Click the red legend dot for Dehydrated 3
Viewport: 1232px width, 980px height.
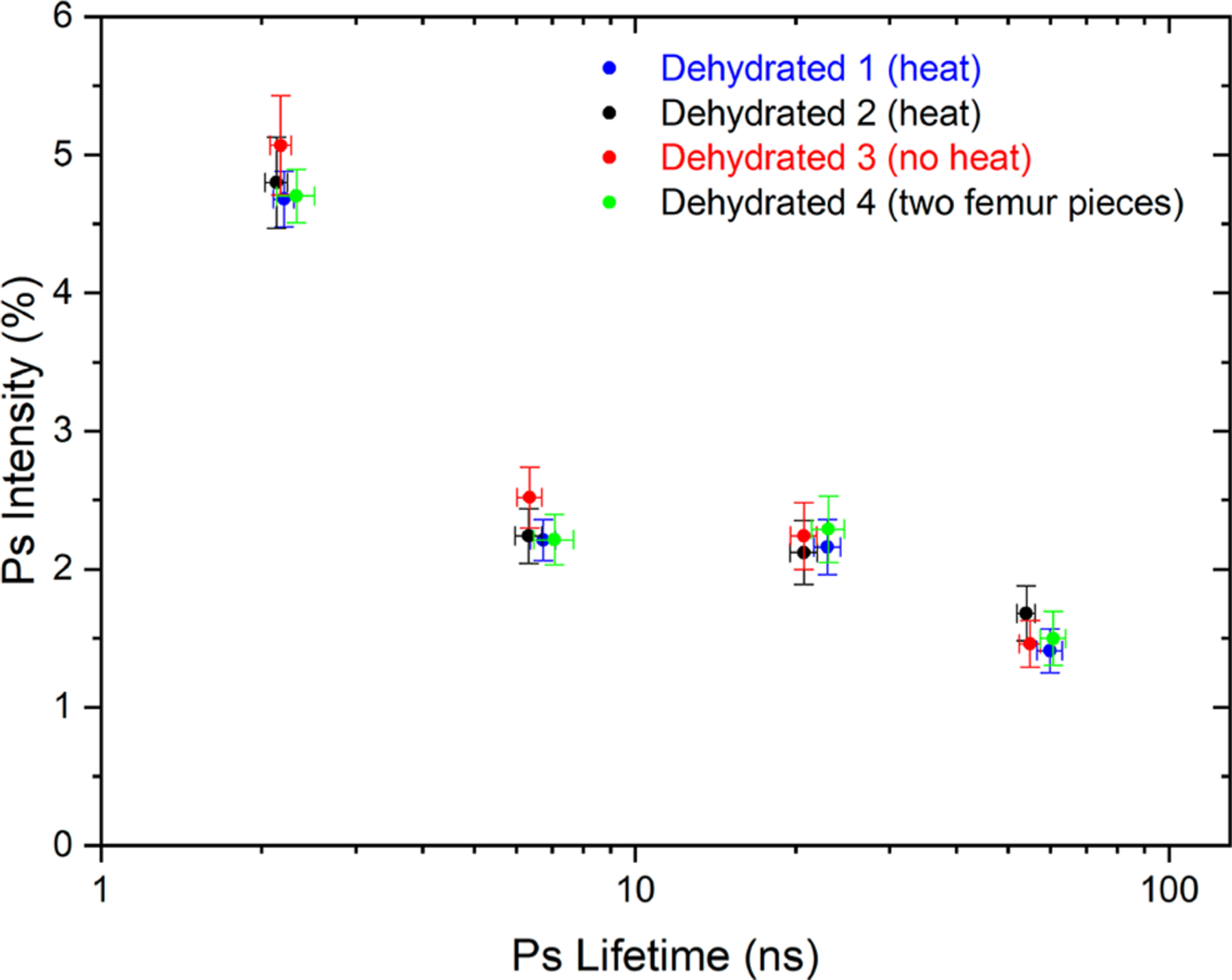click(x=609, y=158)
